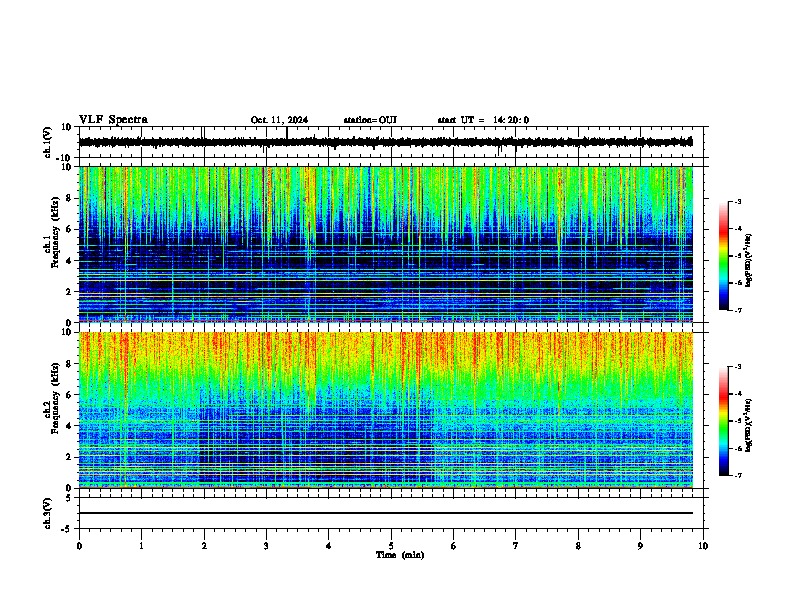
Task: Click the "ch.3(V)" axis label
Action: click(x=48, y=513)
